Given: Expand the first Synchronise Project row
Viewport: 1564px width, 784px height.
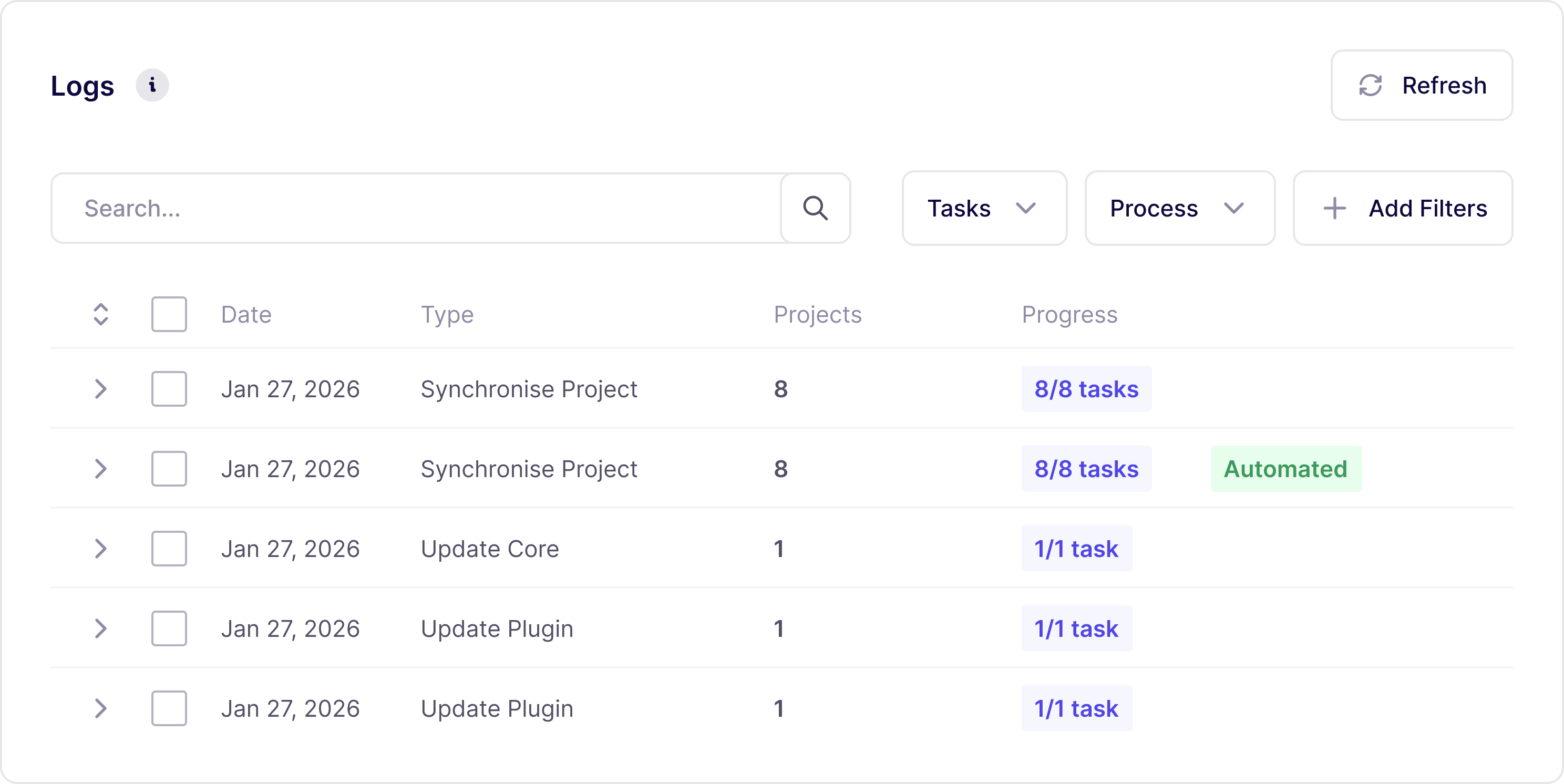Looking at the screenshot, I should [x=101, y=389].
